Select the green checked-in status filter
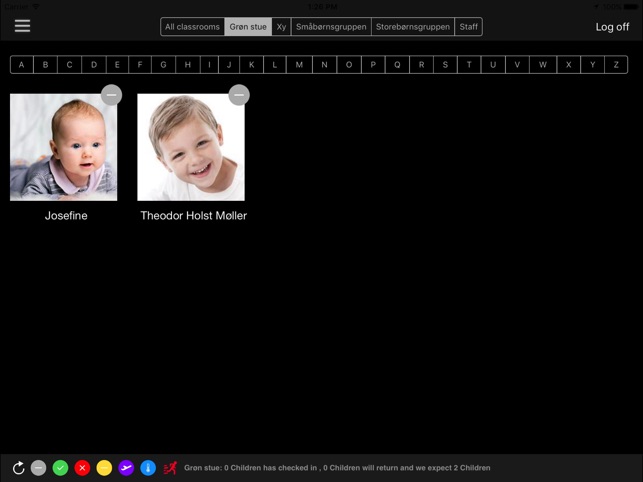The image size is (643, 482). click(x=60, y=468)
